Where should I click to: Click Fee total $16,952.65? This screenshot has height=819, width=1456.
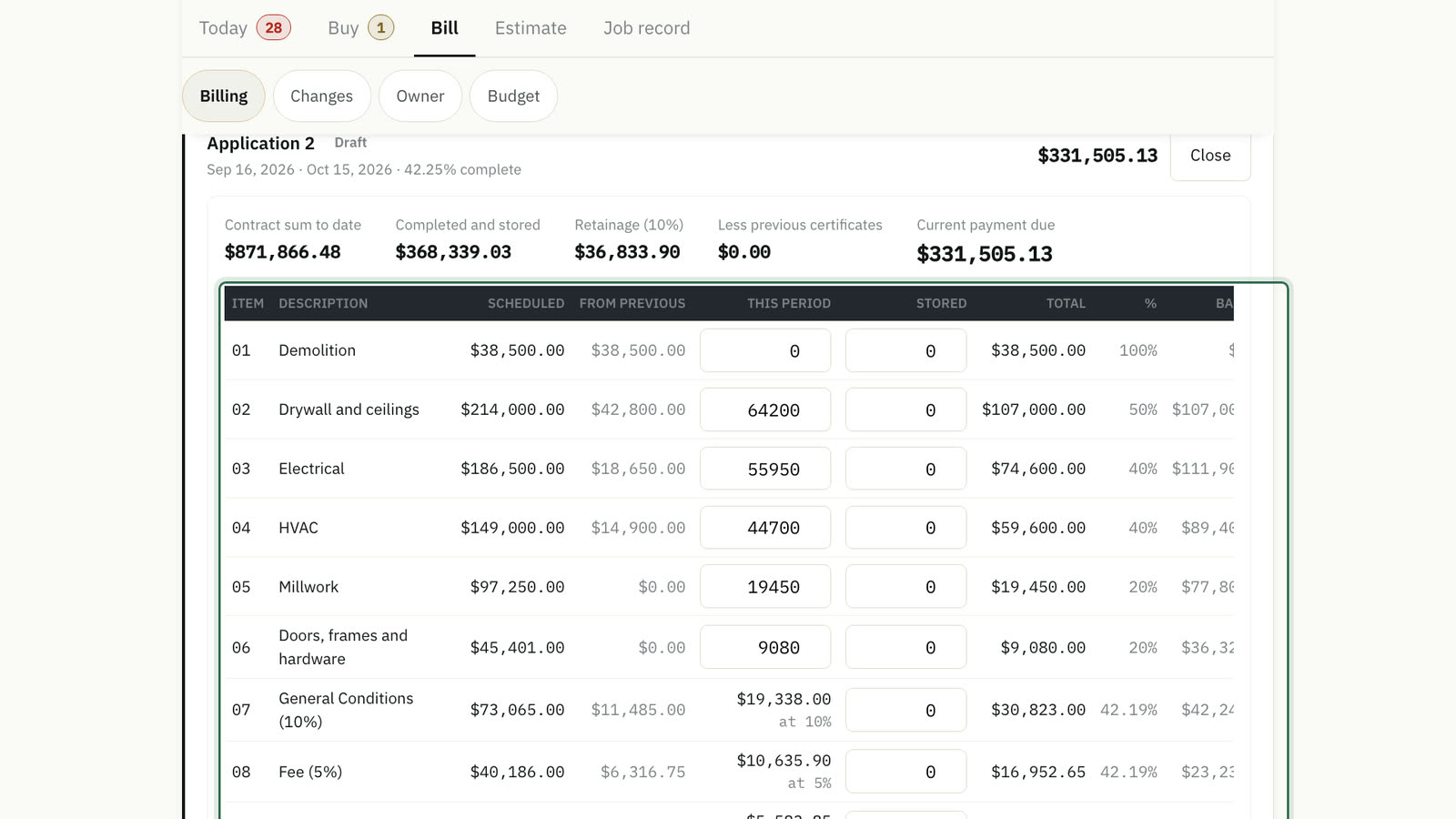[x=1038, y=772]
